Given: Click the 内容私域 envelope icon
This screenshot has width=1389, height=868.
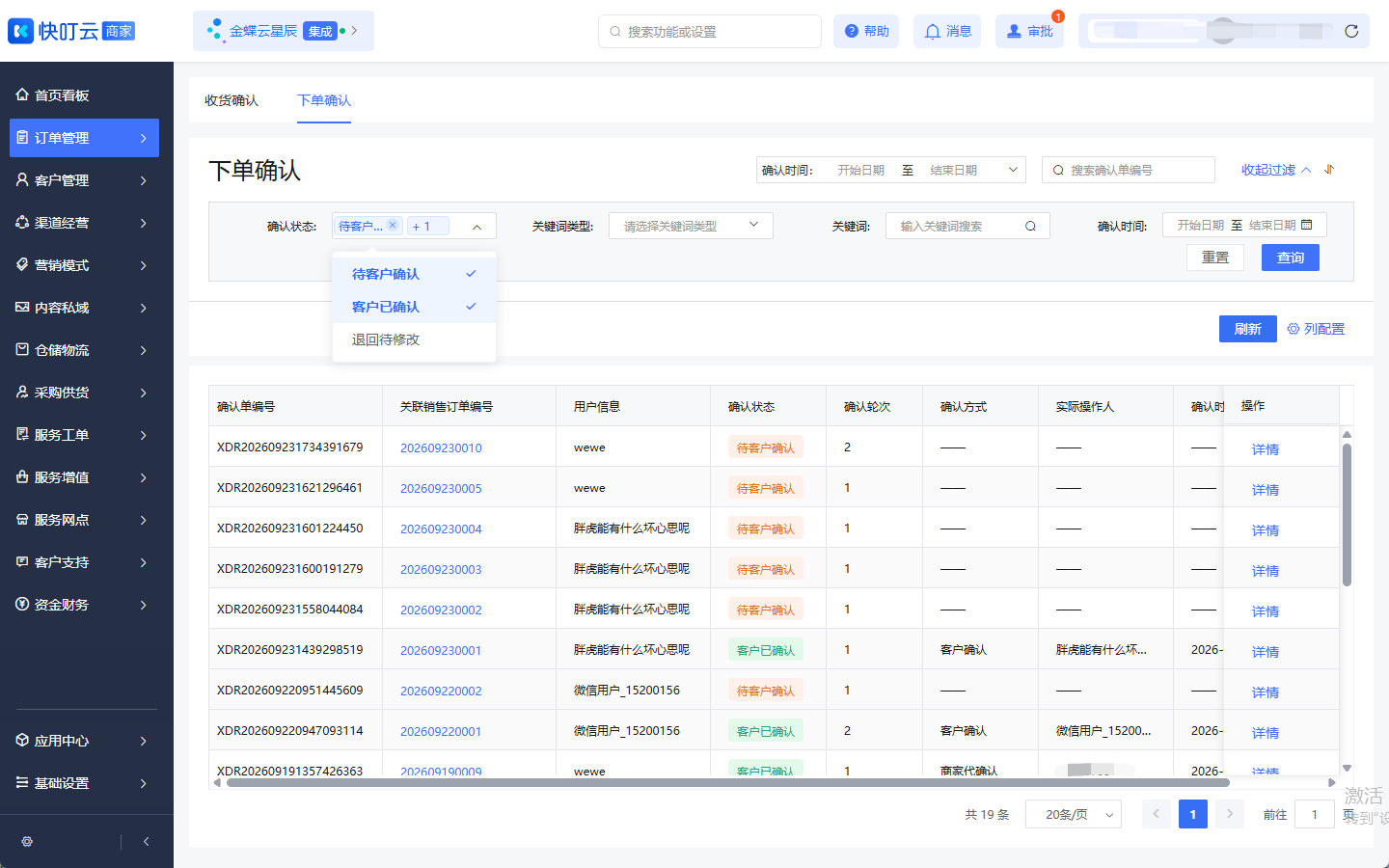Looking at the screenshot, I should [x=22, y=307].
